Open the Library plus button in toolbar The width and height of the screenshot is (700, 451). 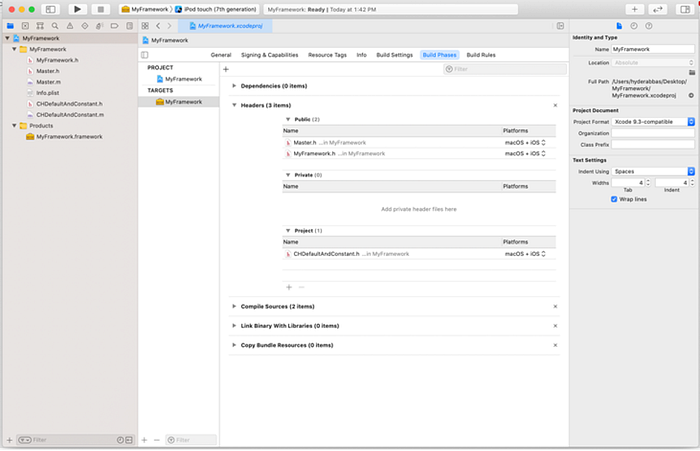pos(634,9)
